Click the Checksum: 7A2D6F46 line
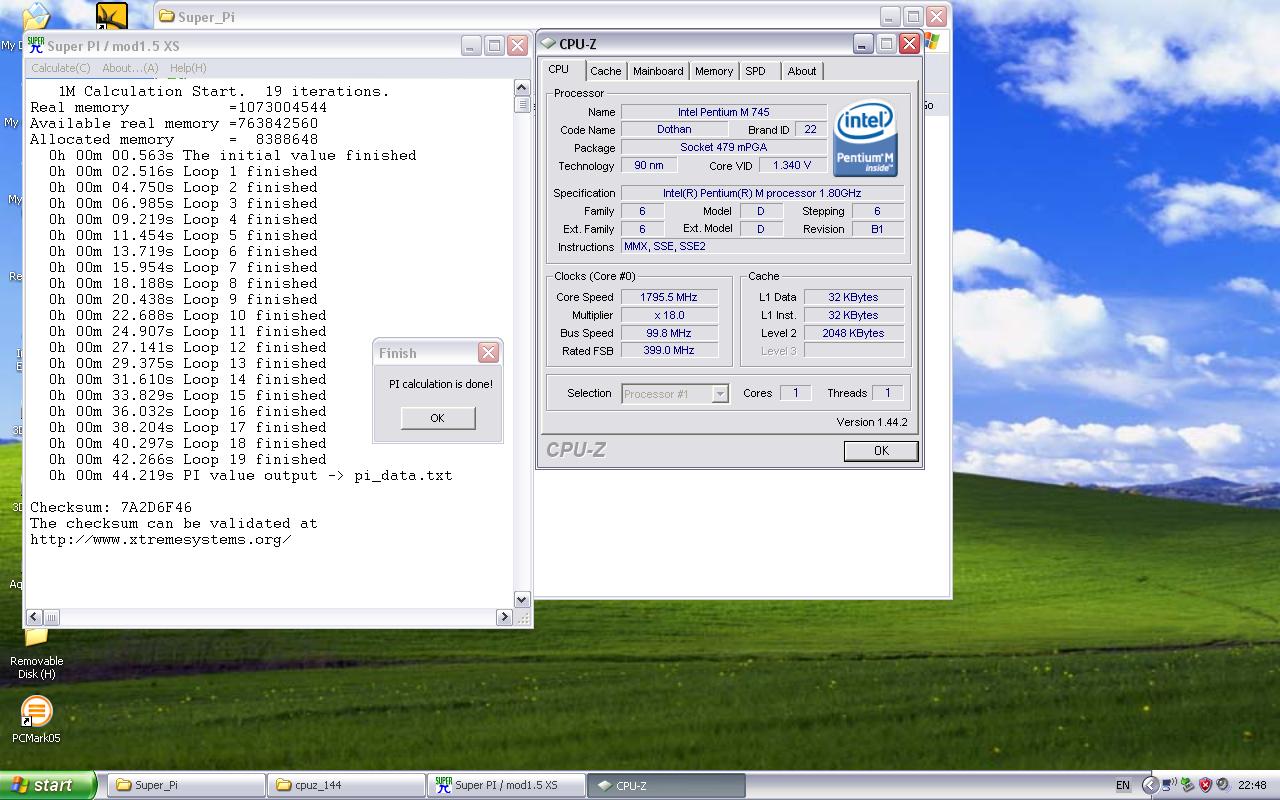Viewport: 1280px width, 800px height. [111, 507]
